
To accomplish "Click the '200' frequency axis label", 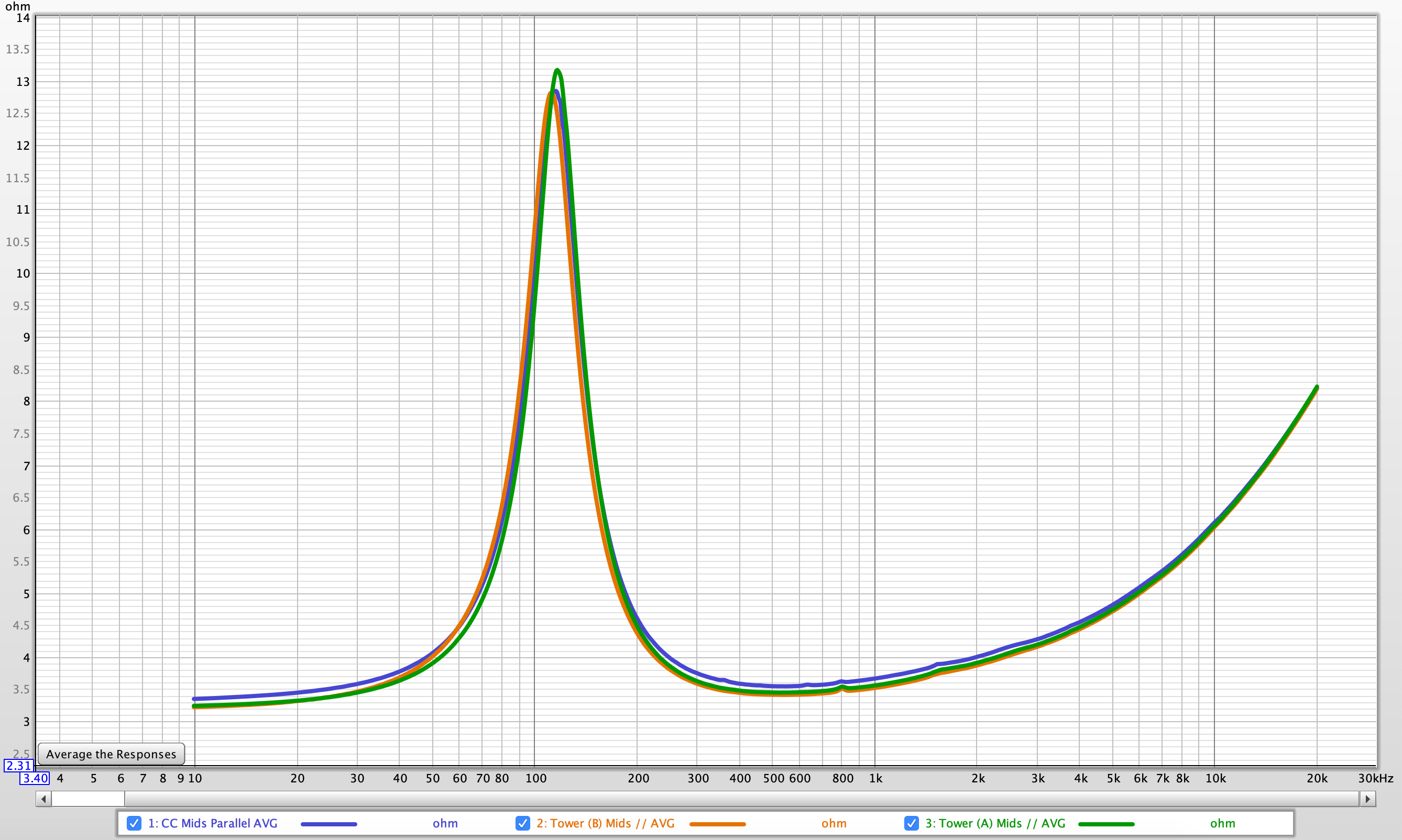I will (638, 778).
